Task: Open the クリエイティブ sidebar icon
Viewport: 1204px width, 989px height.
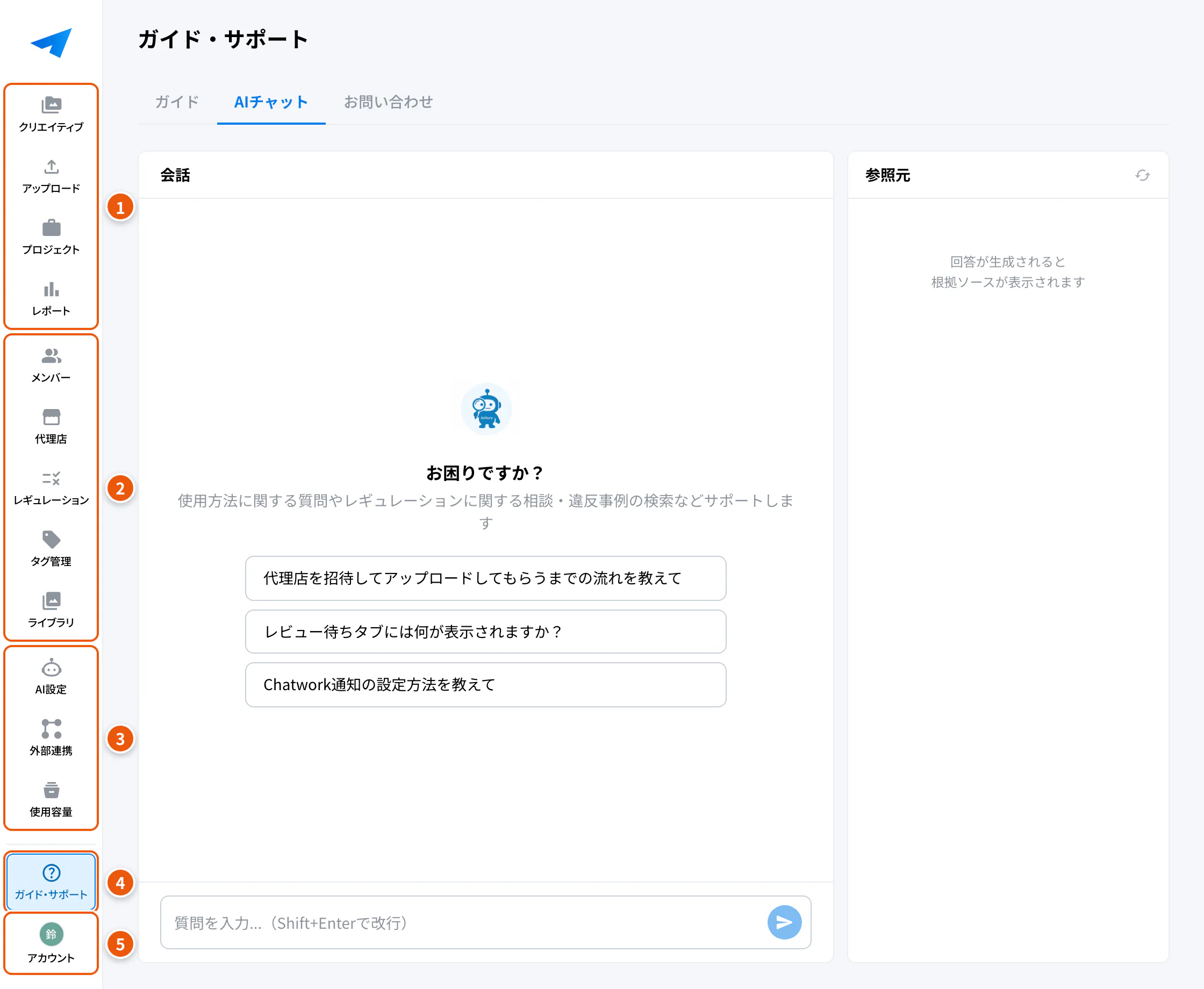Action: pos(51,105)
